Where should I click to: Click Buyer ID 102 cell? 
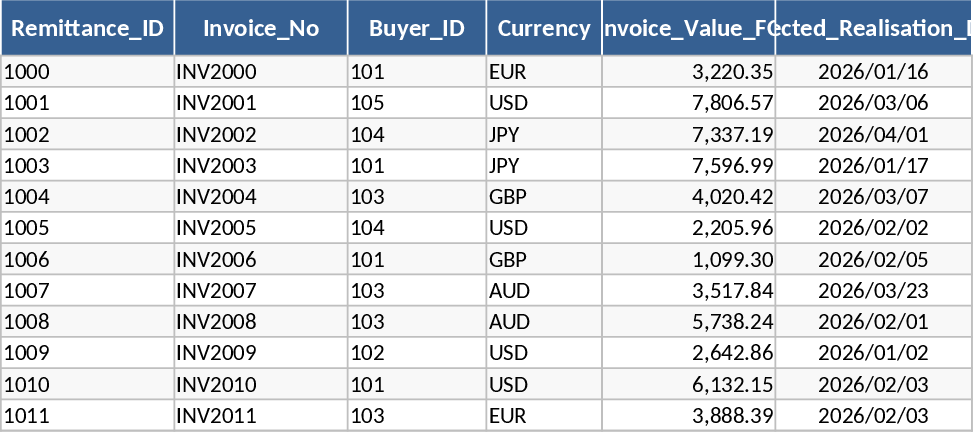tap(416, 353)
